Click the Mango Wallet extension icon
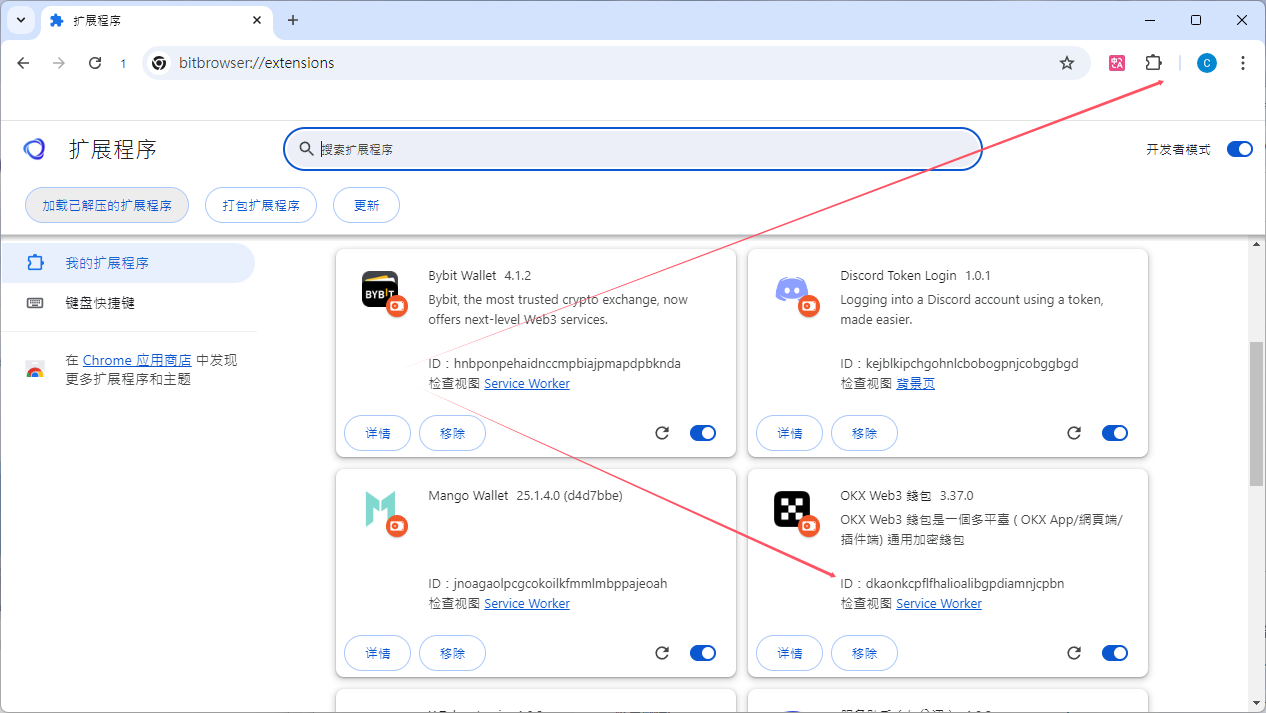This screenshot has height=713, width=1266. (x=380, y=510)
